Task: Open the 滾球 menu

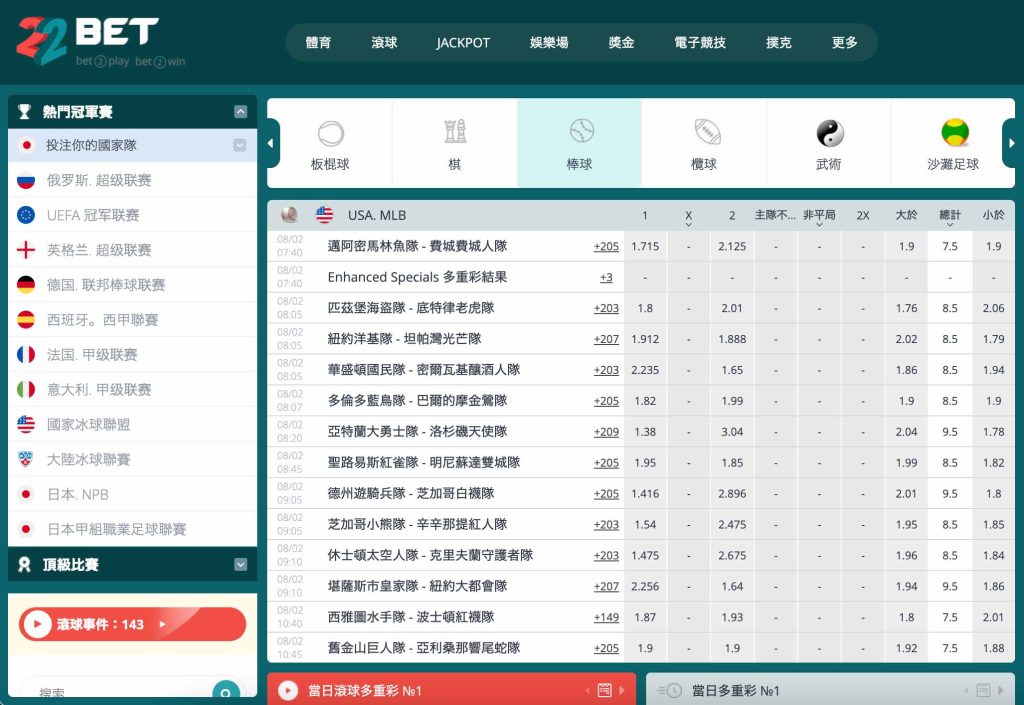Action: click(384, 42)
